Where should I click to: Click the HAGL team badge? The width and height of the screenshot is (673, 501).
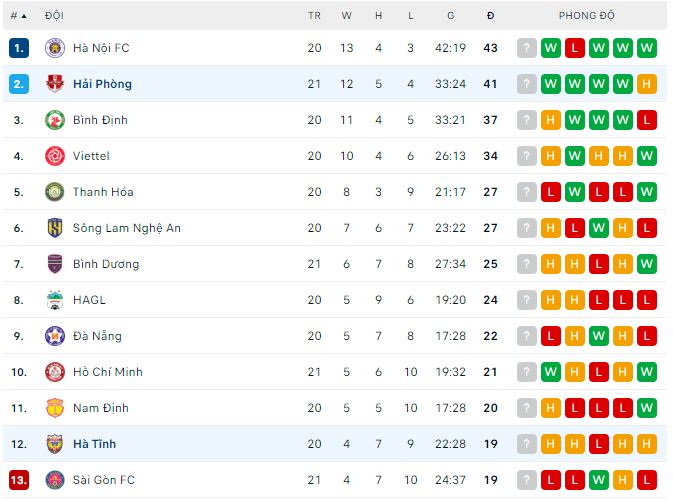54,300
